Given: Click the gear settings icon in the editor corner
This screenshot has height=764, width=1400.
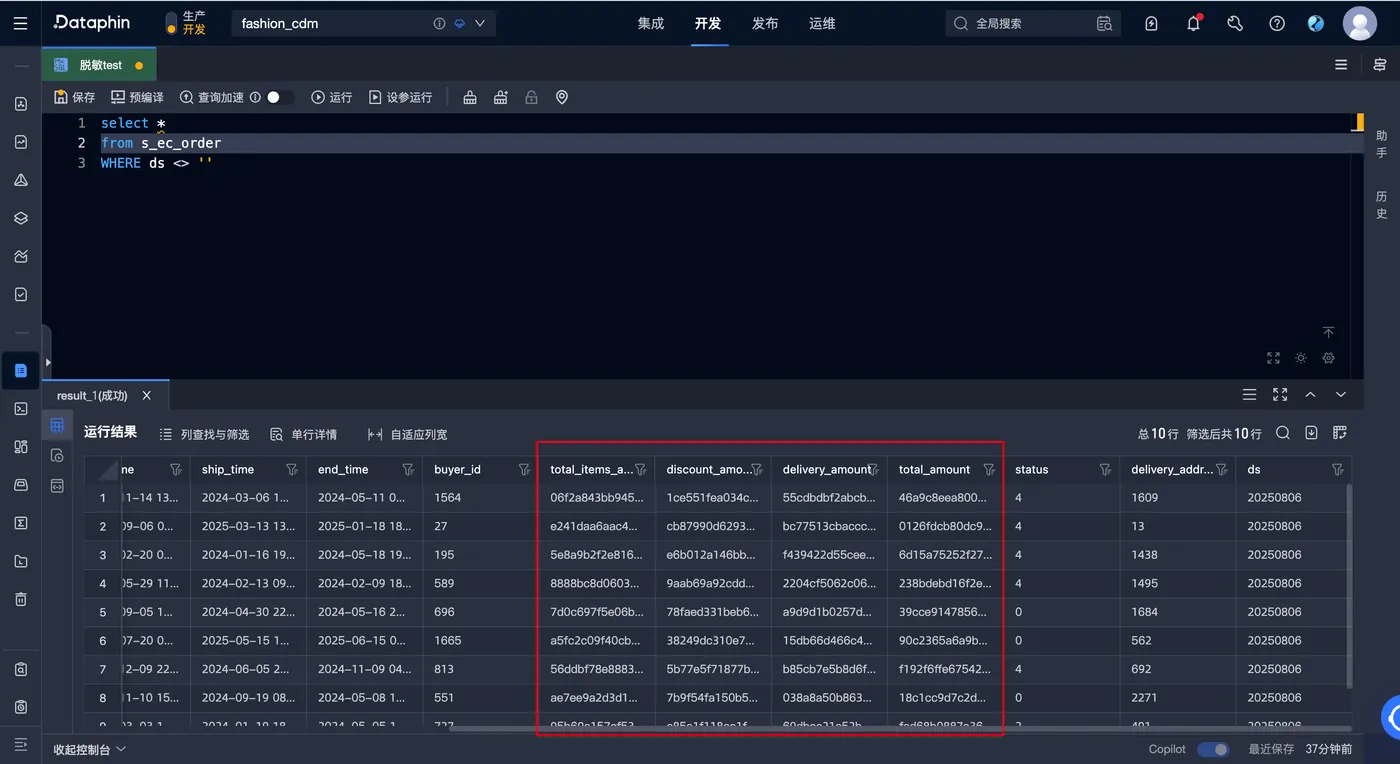Looking at the screenshot, I should click(x=1328, y=358).
